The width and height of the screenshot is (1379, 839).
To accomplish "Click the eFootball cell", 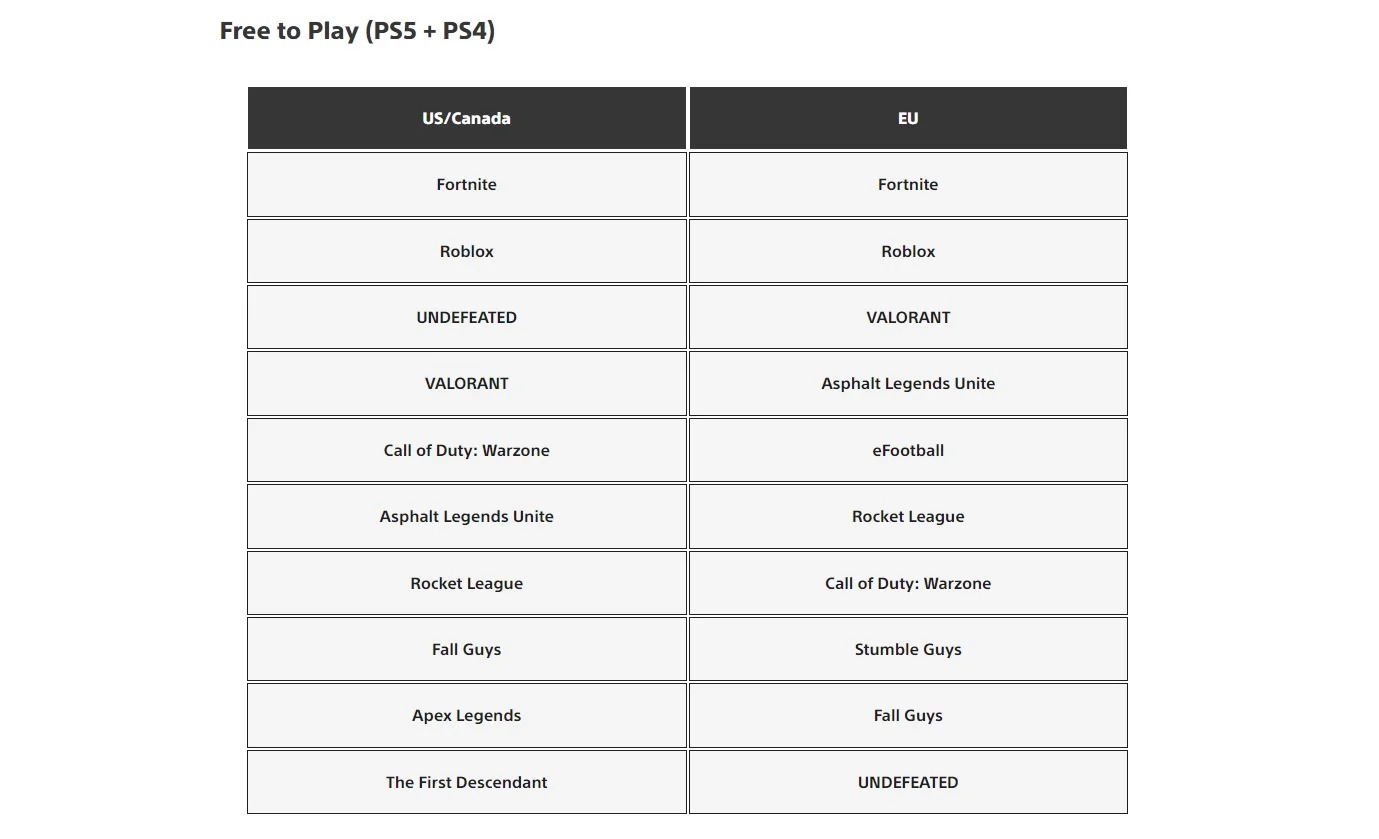I will tap(907, 450).
